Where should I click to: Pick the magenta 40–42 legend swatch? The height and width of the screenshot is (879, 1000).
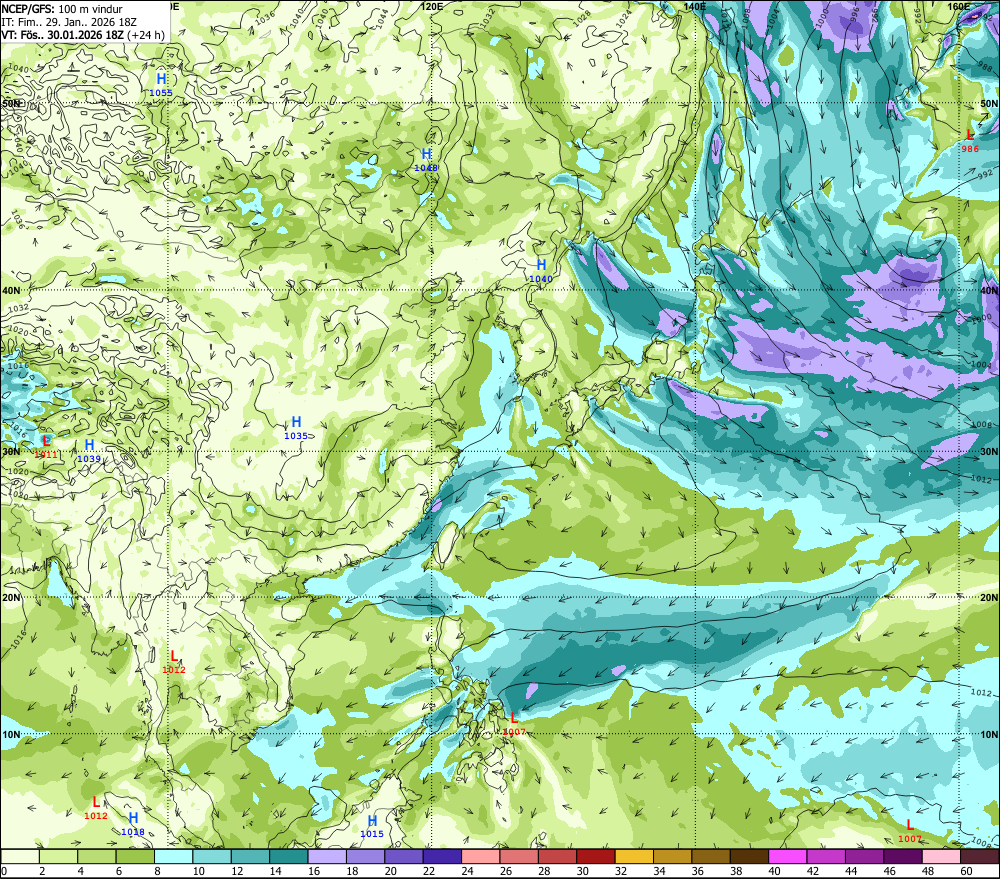coord(788,856)
